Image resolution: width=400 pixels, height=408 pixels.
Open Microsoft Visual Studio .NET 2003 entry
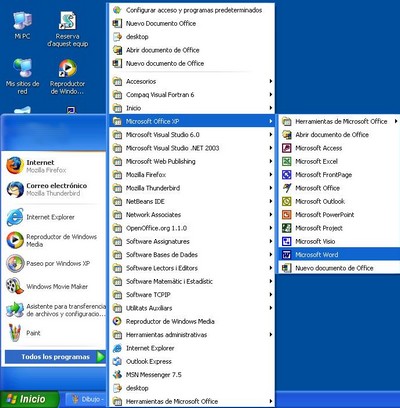(x=192, y=148)
